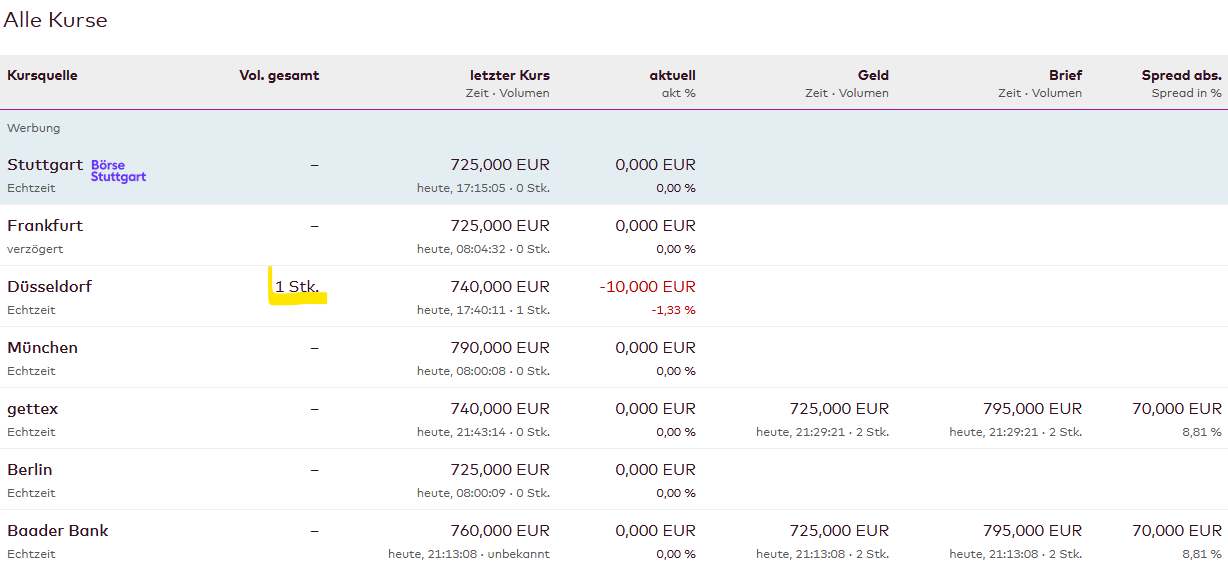Open the Stuttgart exchange row
1228x567 pixels.
click(44, 165)
